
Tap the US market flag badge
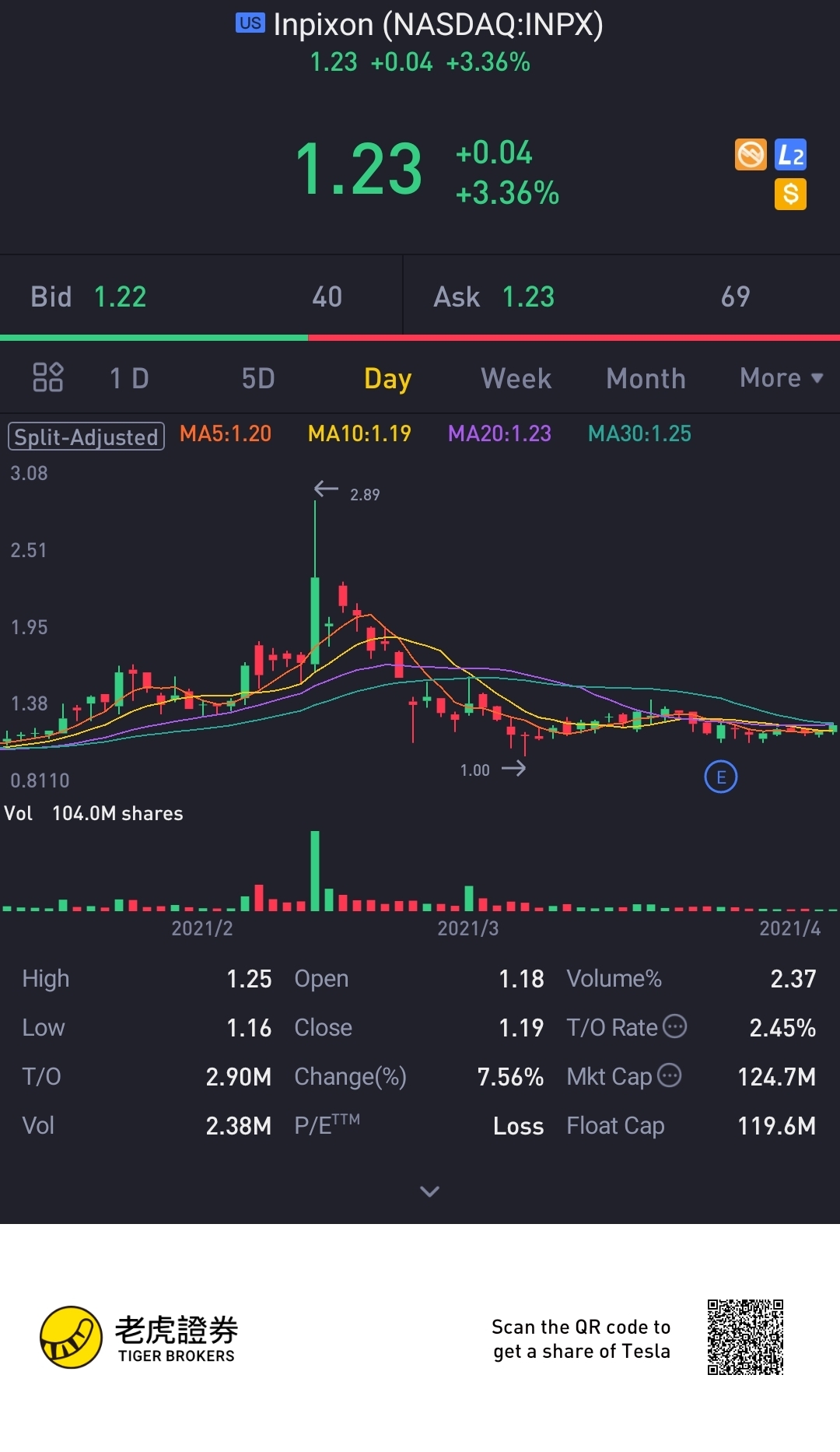(x=250, y=23)
